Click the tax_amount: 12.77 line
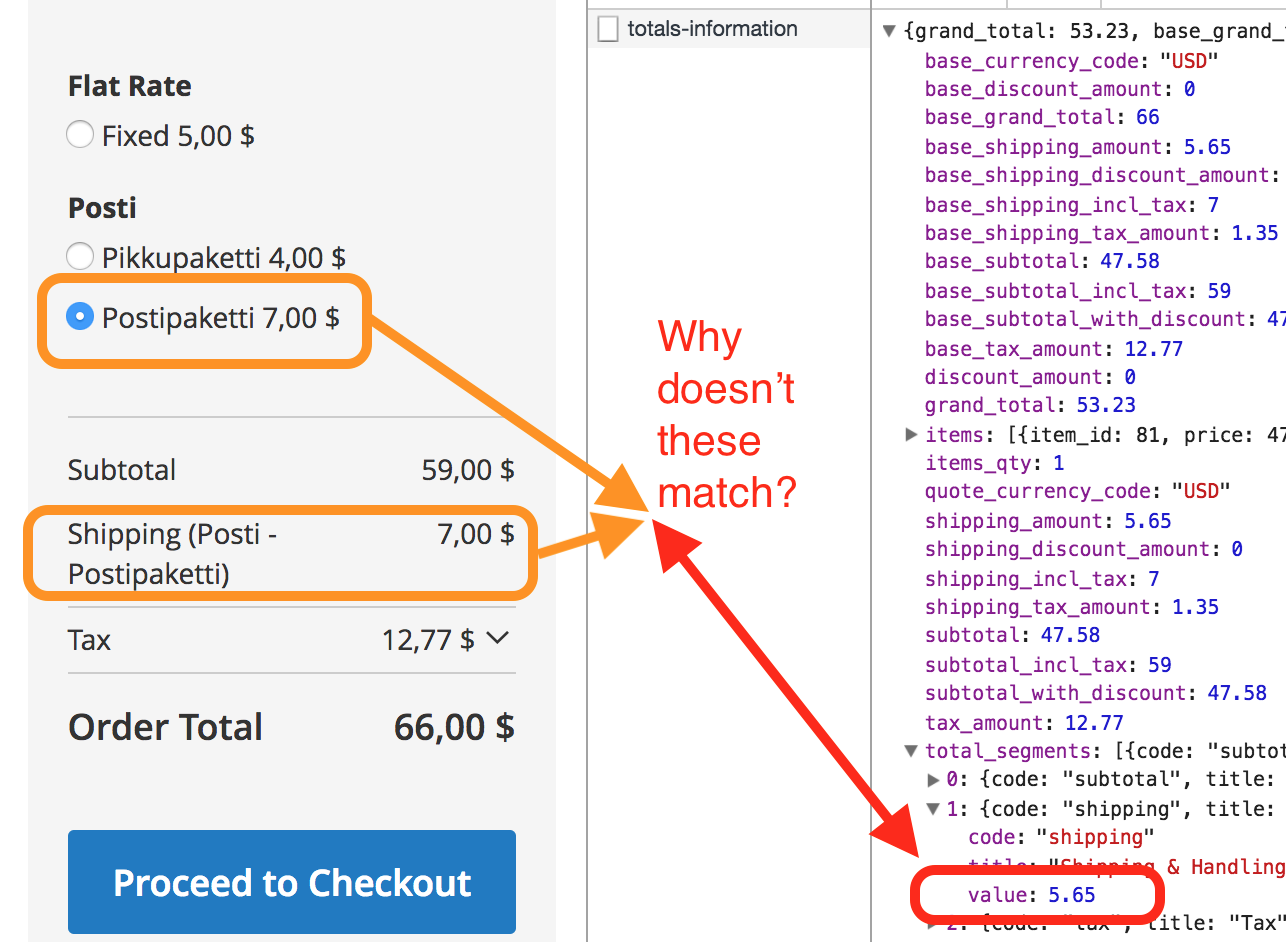The height and width of the screenshot is (942, 1286). pyautogui.click(x=1024, y=723)
